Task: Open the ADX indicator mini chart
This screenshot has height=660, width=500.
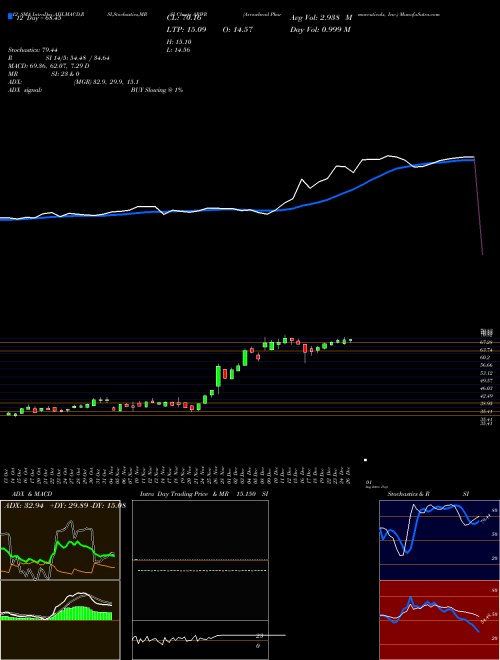Action: coord(60,540)
